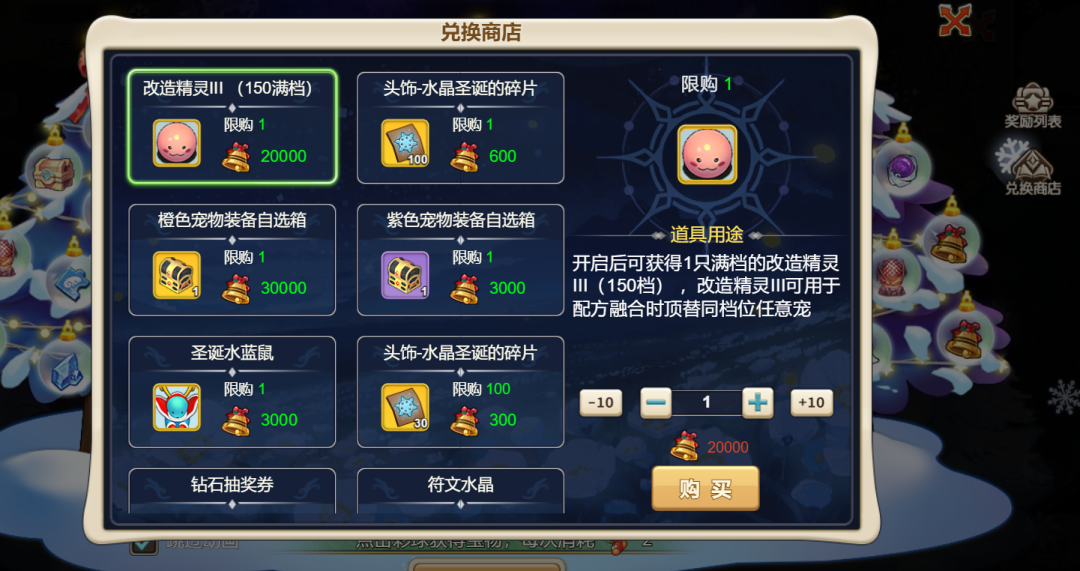The height and width of the screenshot is (571, 1080).
Task: Select the purple pet equipment chest icon
Action: point(405,275)
